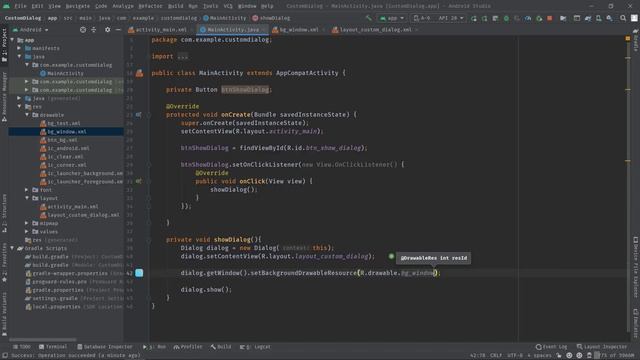
Task: Click the Profile app icon in toolbar
Action: 528,18
